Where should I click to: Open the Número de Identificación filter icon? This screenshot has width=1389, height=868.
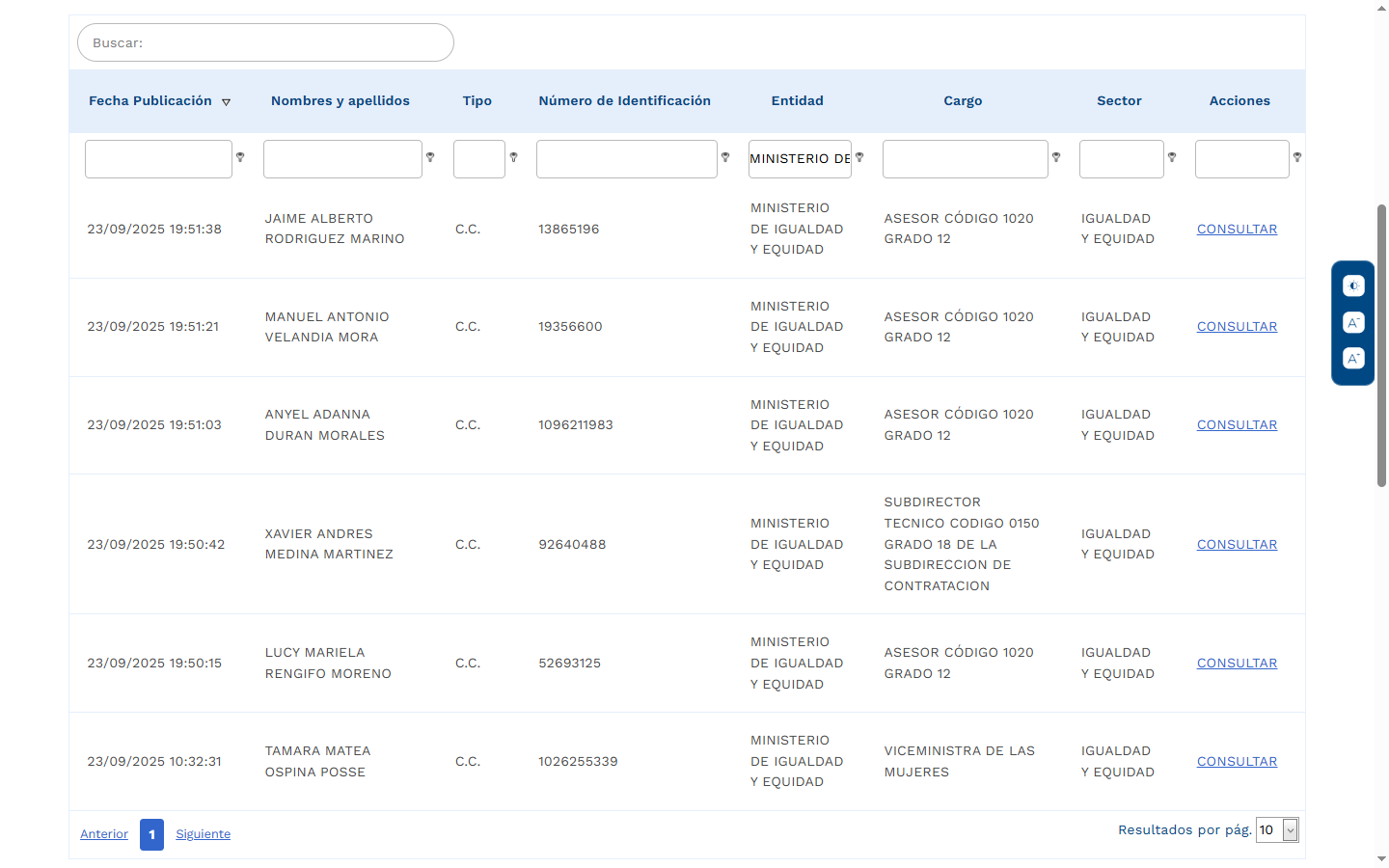click(x=725, y=157)
